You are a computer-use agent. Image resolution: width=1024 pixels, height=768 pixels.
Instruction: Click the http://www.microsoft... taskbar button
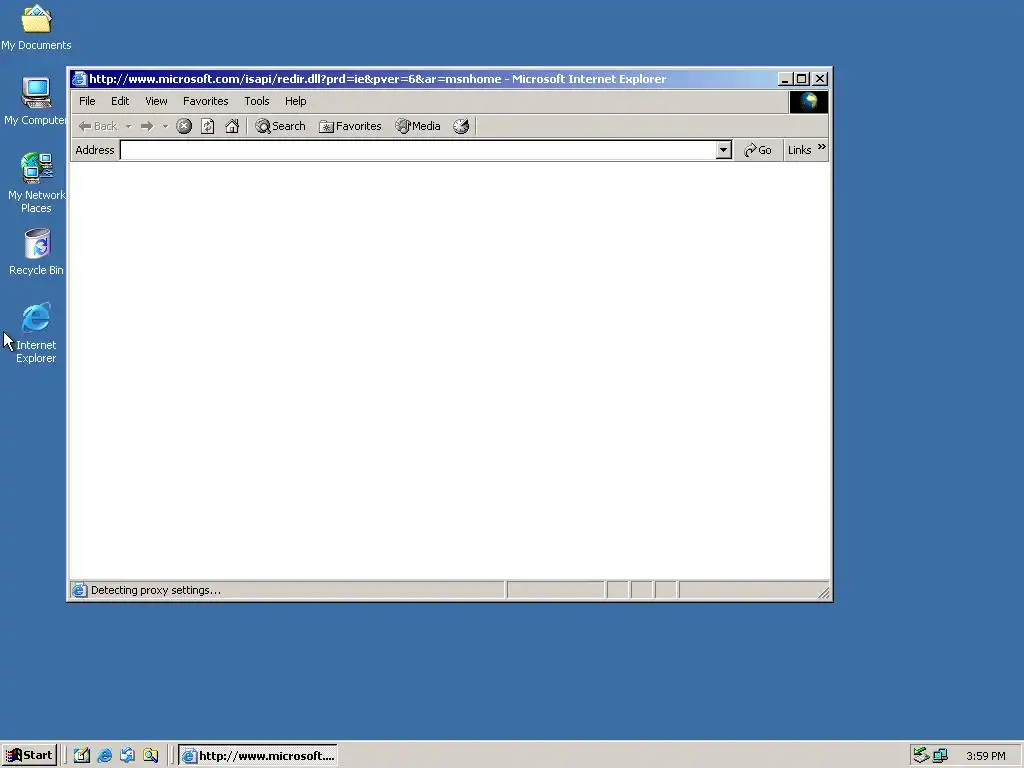258,756
